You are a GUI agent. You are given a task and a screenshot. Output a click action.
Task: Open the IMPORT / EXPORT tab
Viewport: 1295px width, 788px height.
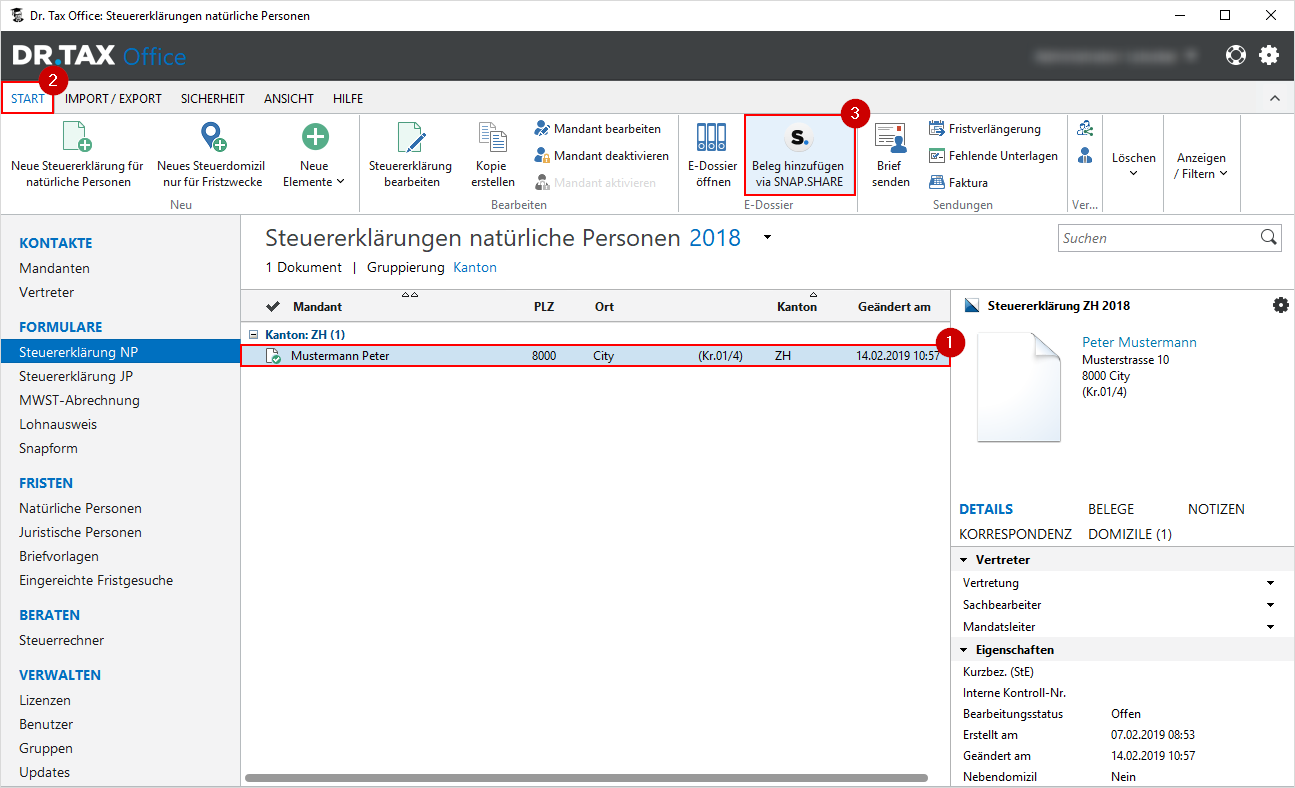(x=113, y=99)
